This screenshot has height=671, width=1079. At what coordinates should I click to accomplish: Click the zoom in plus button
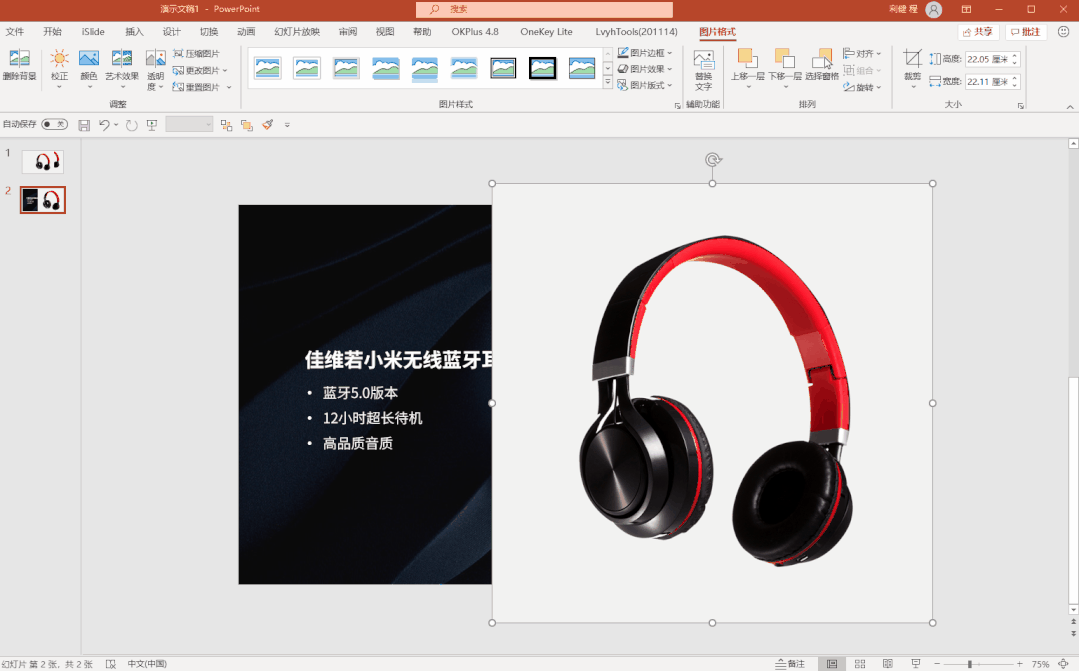1020,664
